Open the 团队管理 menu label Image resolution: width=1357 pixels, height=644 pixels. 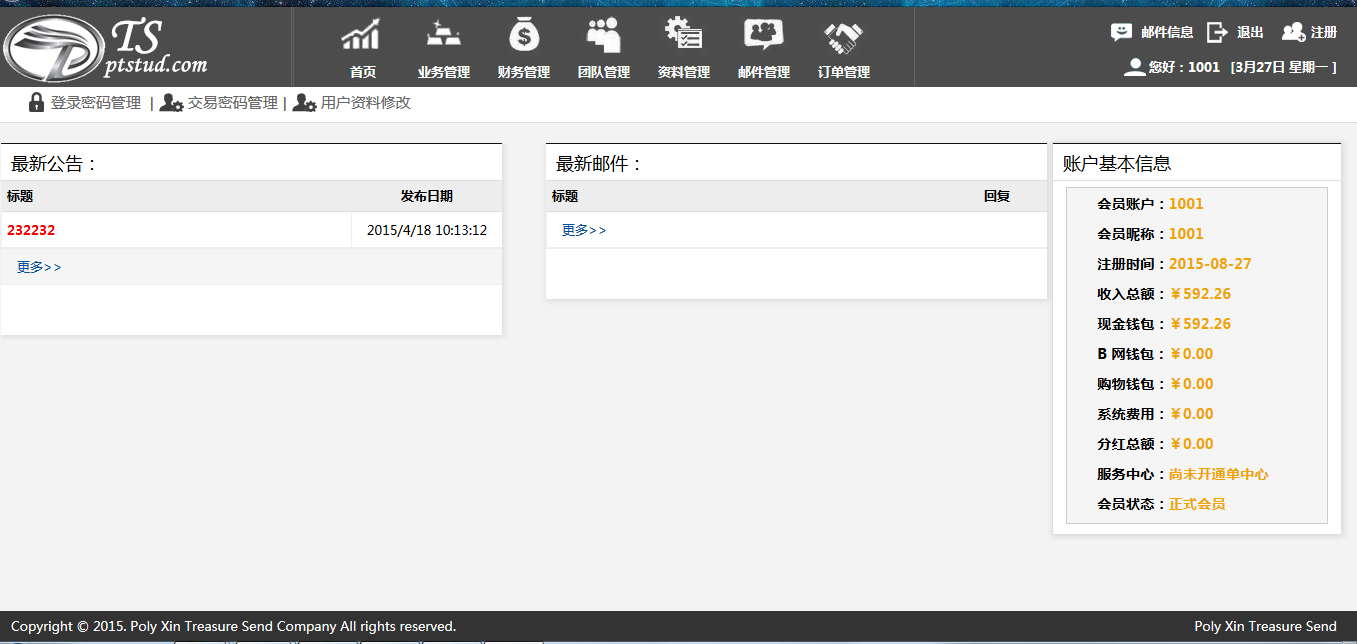coord(604,72)
